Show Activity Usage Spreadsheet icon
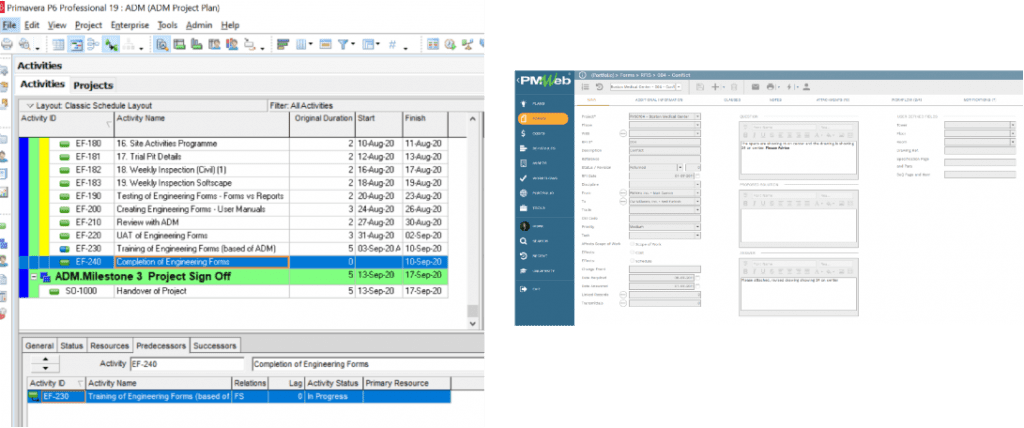 [180, 44]
